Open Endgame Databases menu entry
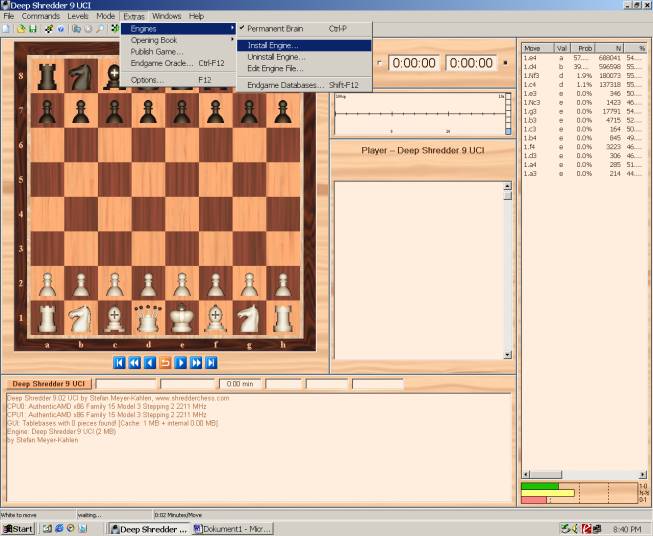Screen dimensions: 653x536 304,85
